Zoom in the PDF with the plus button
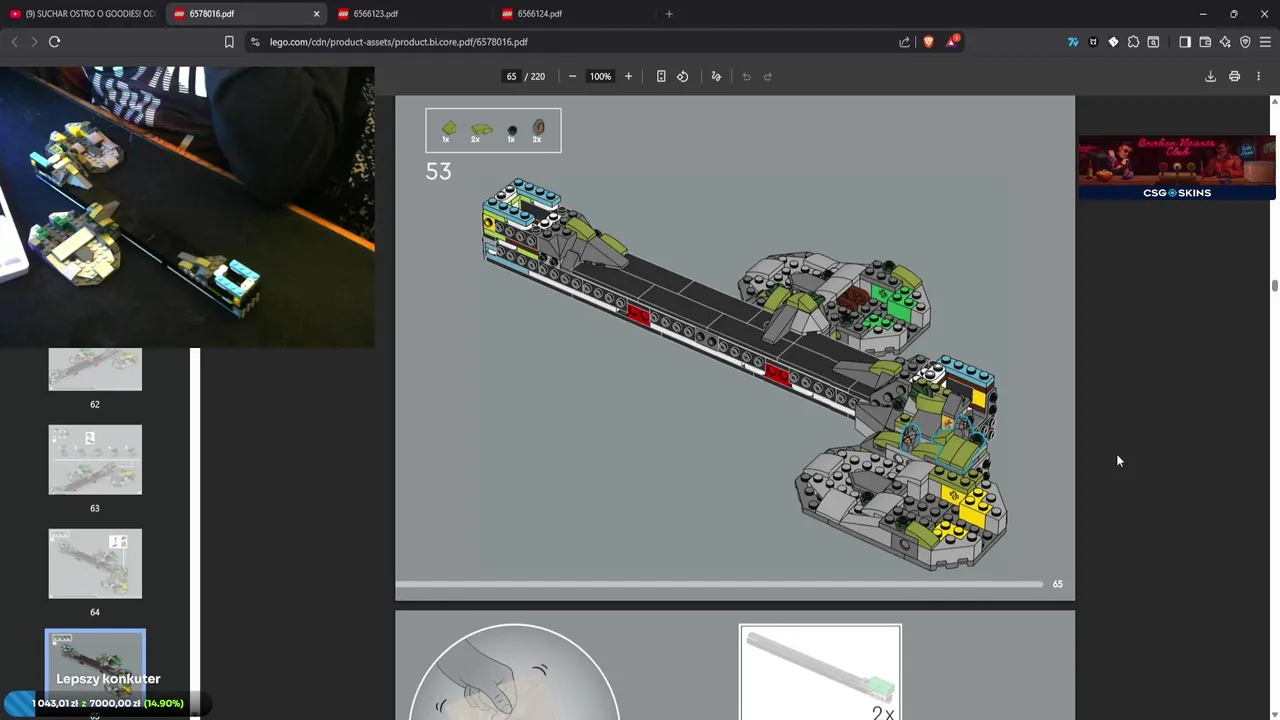 pyautogui.click(x=628, y=76)
